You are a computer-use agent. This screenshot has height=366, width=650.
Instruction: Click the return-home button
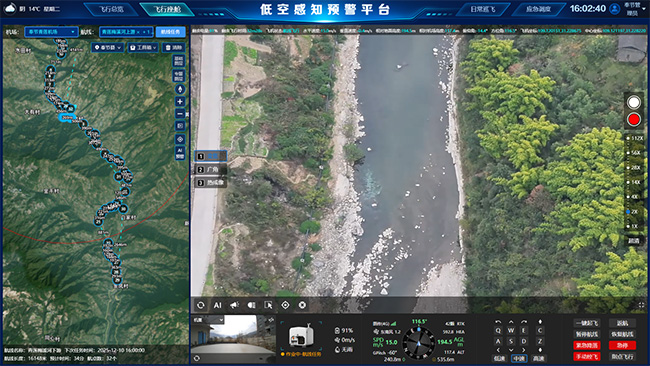tap(622, 323)
